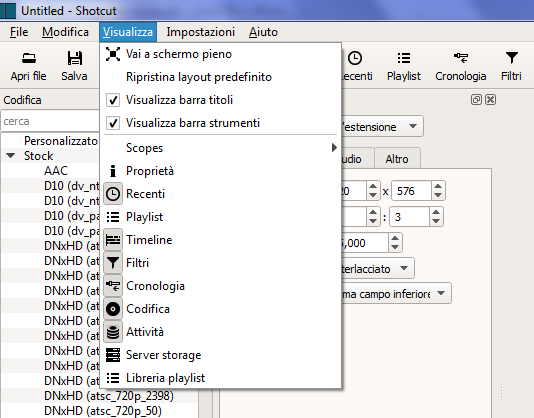Select Ripristina layout predefinito
The width and height of the screenshot is (534, 418).
click(x=199, y=77)
